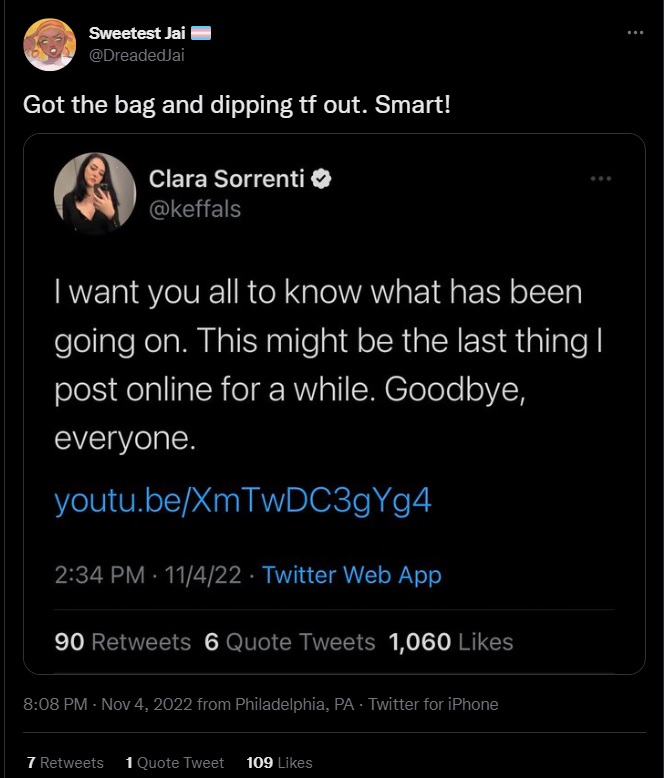
Task: View the 90 Retweets list
Action: tap(122, 642)
